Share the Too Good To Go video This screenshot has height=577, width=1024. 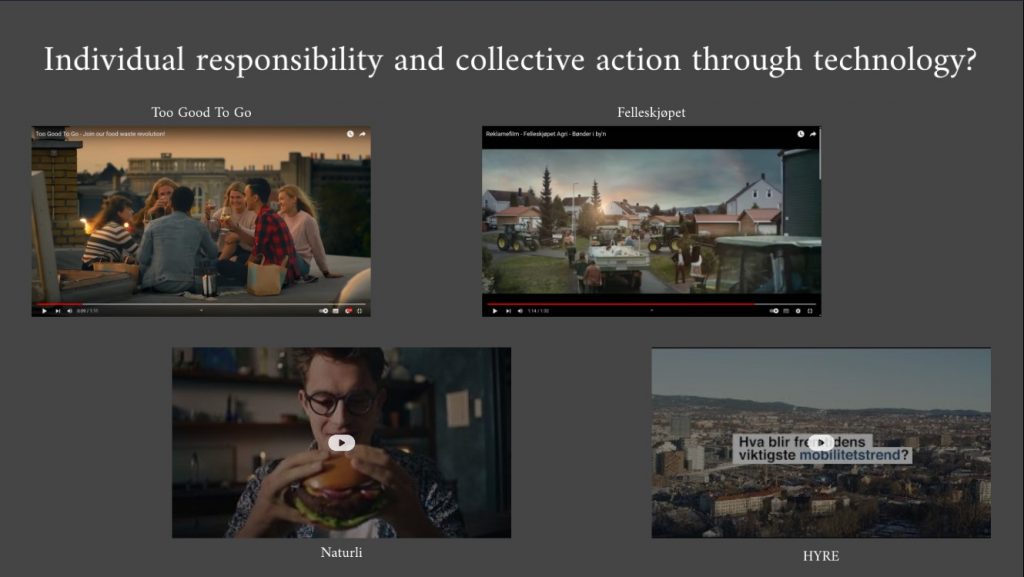[x=362, y=134]
